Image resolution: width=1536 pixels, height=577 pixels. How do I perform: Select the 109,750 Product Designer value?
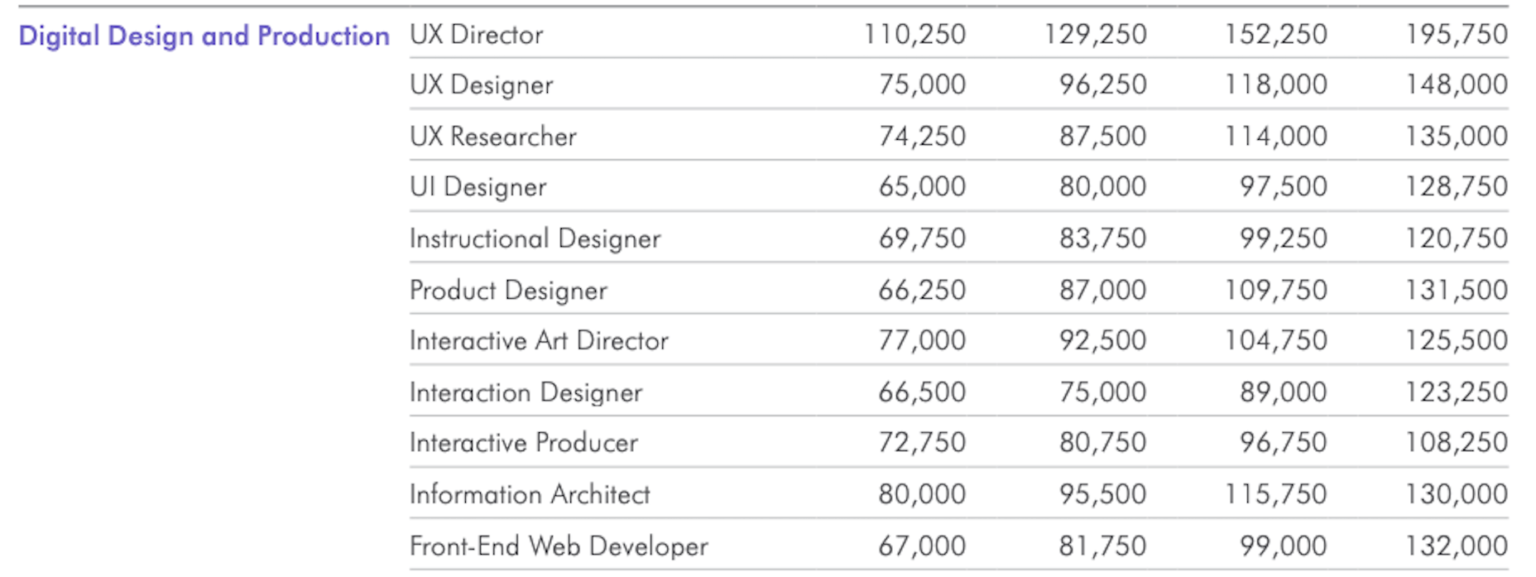[x=1277, y=290]
